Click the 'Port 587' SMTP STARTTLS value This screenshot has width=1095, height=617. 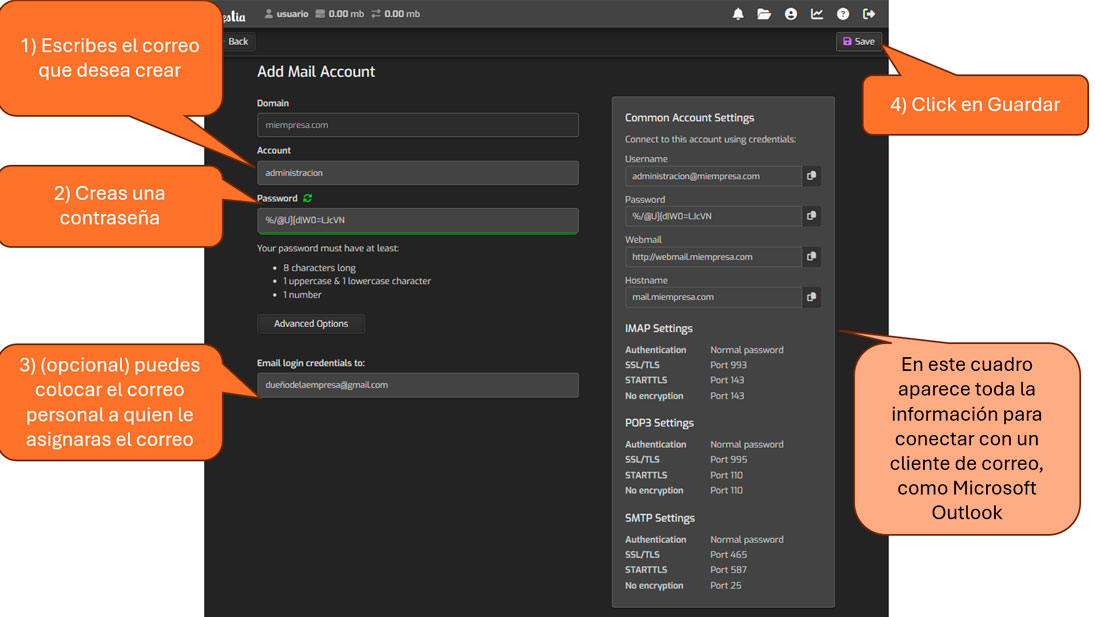pyautogui.click(x=728, y=570)
